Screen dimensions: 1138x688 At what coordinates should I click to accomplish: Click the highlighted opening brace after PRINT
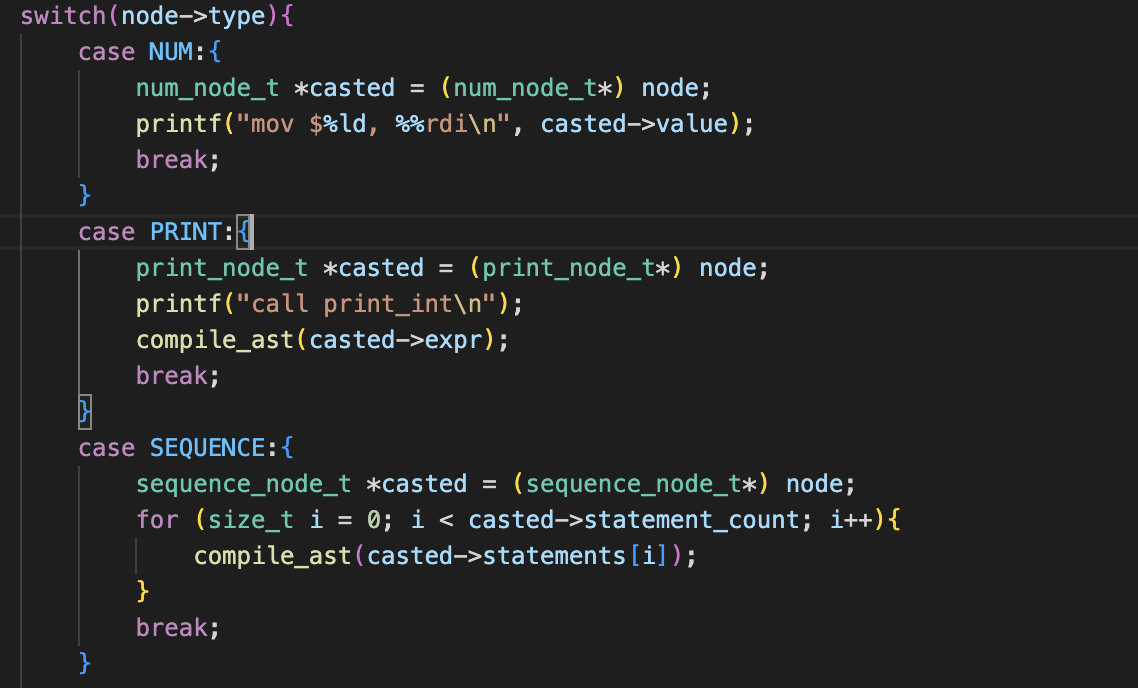click(x=246, y=232)
